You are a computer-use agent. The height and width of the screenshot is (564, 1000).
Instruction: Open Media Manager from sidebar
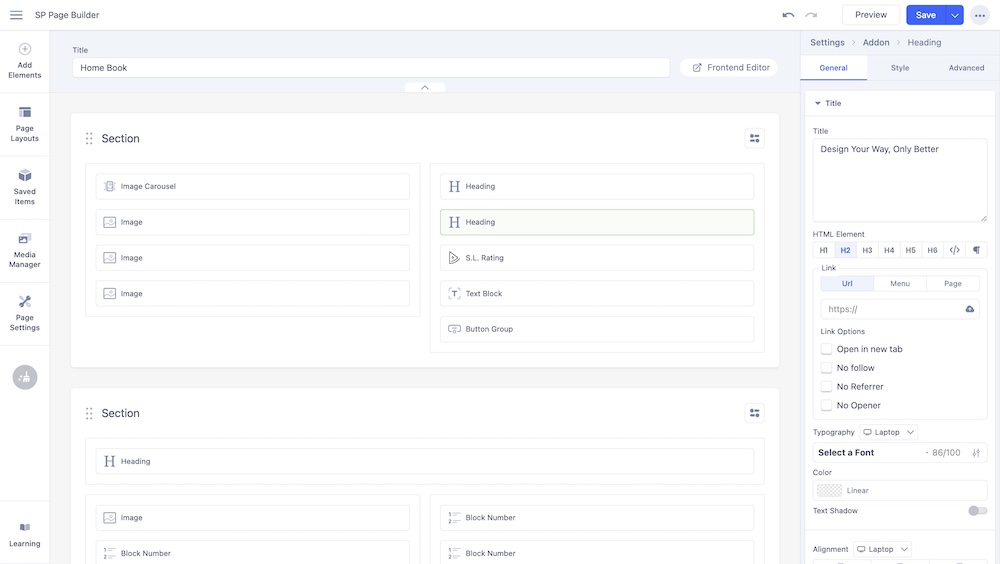pyautogui.click(x=25, y=250)
